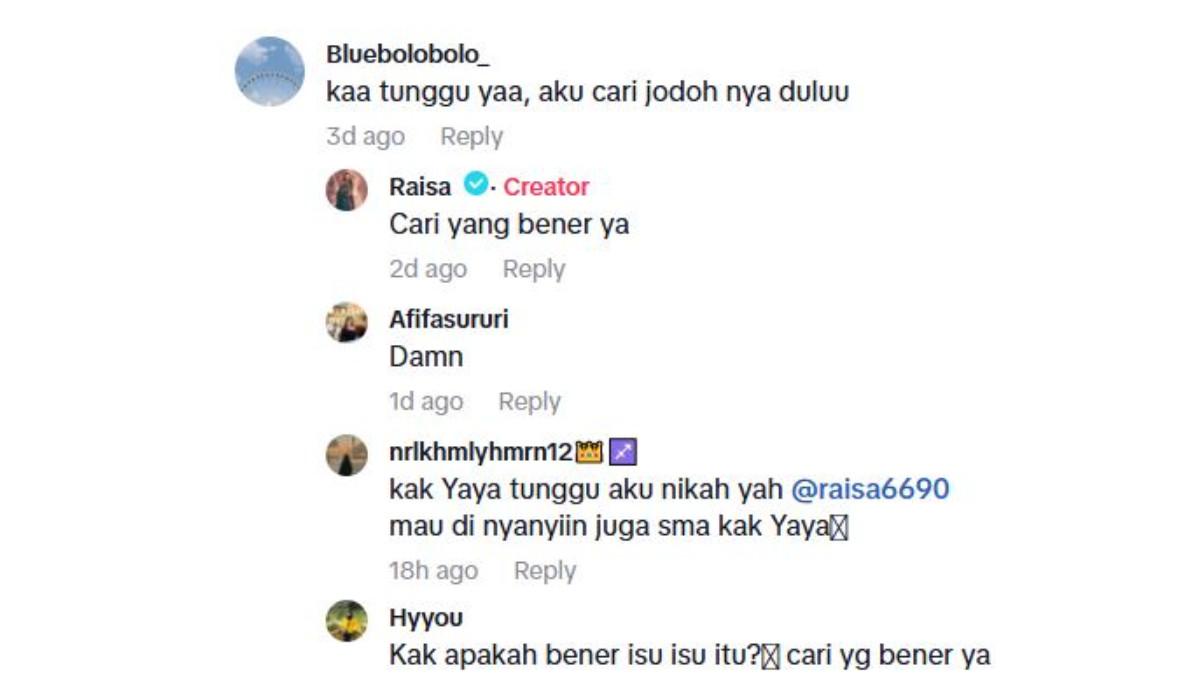Image resolution: width=1200 pixels, height=675 pixels.
Task: Click the Raisa username
Action: click(x=420, y=186)
